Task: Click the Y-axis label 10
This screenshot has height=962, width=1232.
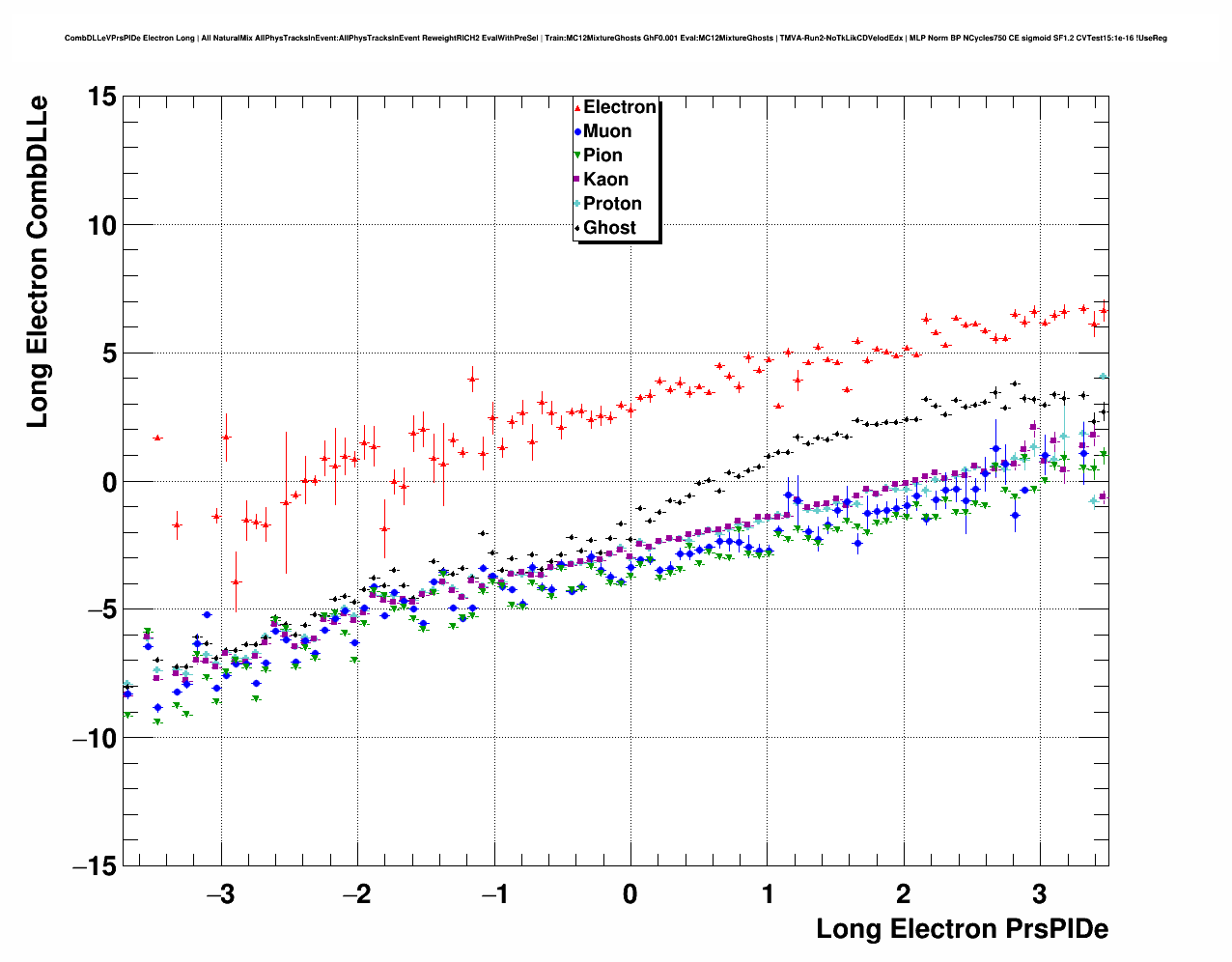Action: (100, 225)
